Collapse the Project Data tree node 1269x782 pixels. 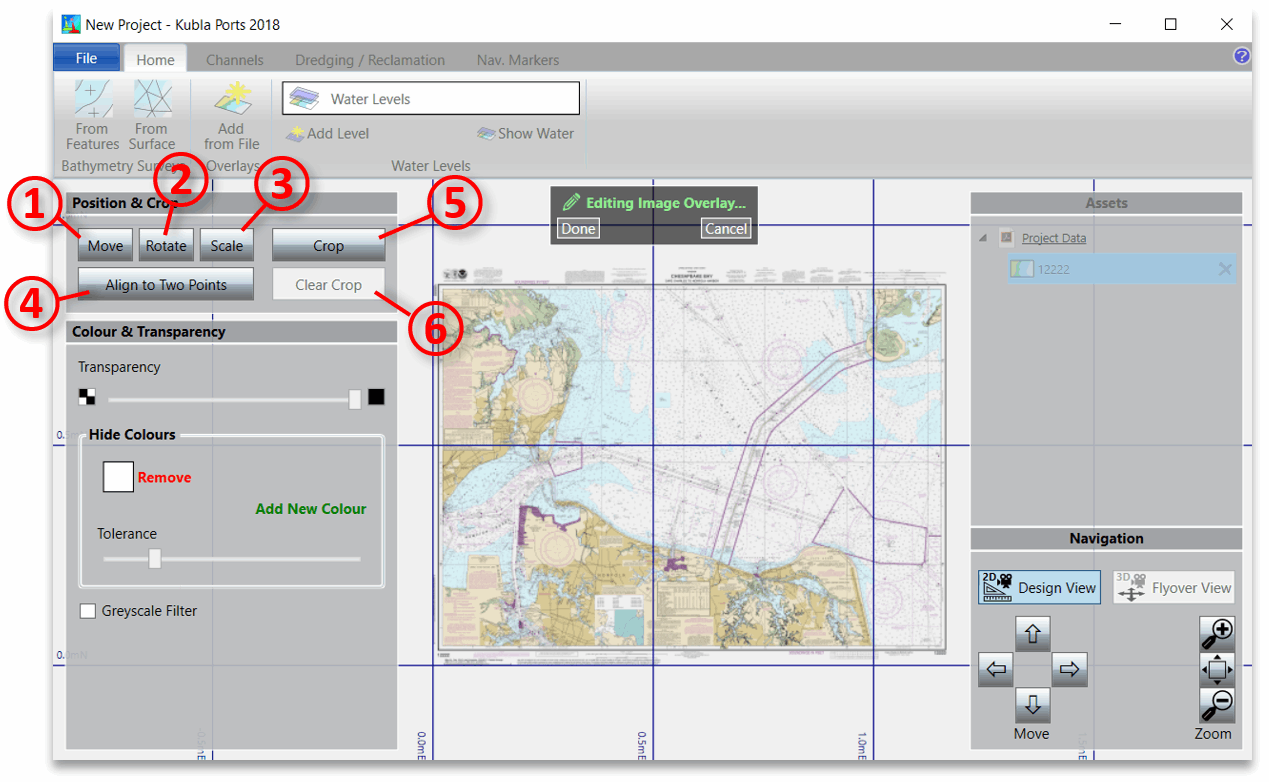pyautogui.click(x=982, y=238)
